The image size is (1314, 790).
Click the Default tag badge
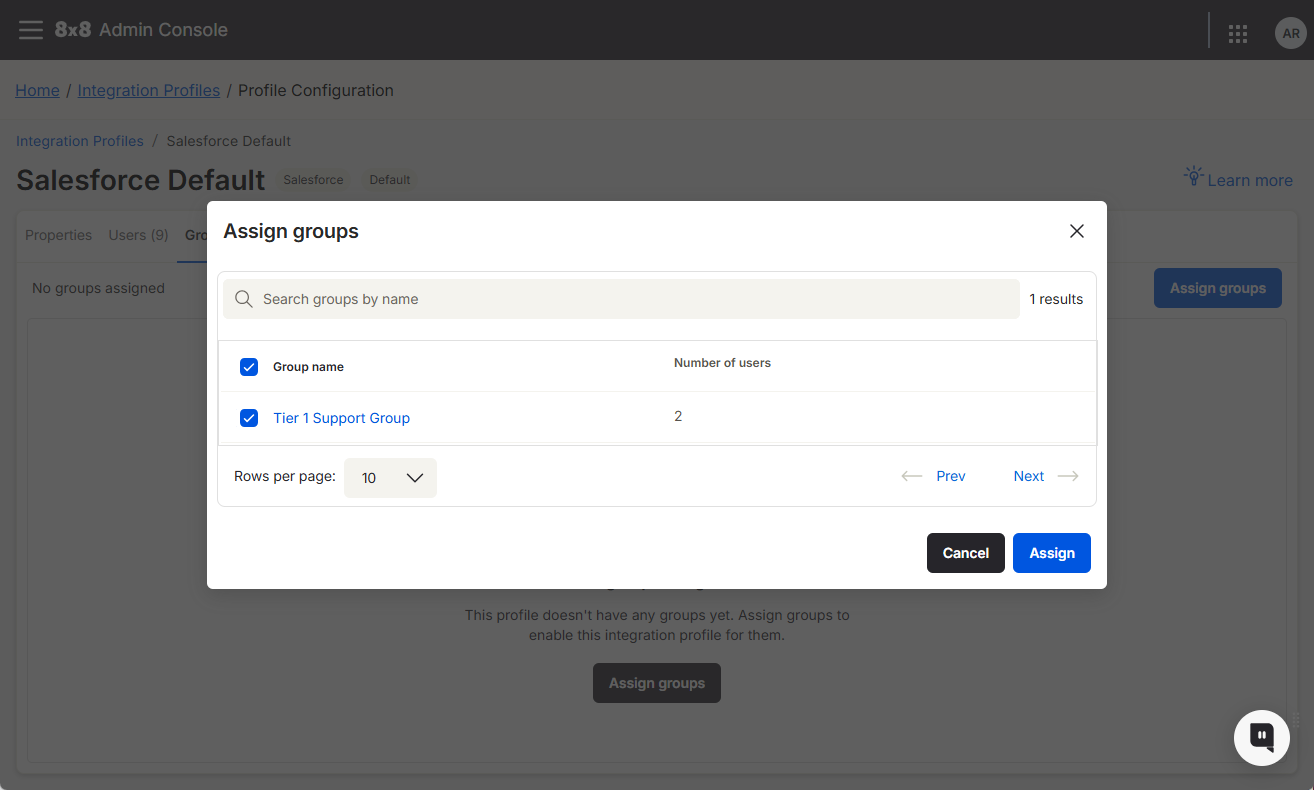coord(390,180)
